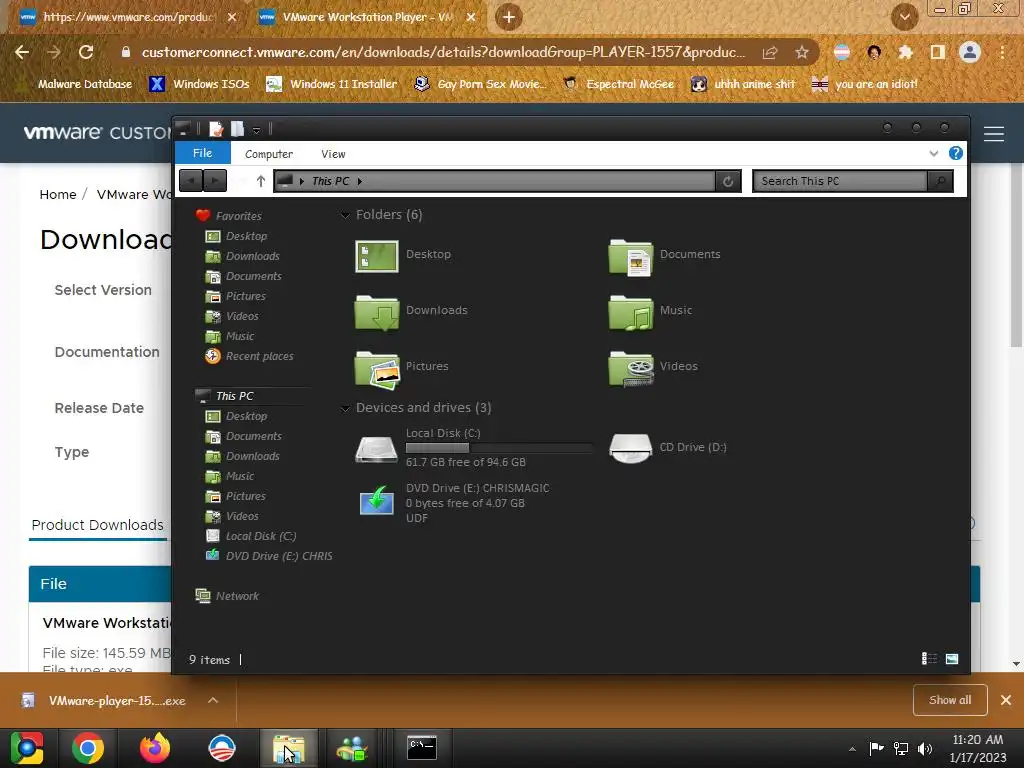Go up one level with the up arrow

coord(261,181)
